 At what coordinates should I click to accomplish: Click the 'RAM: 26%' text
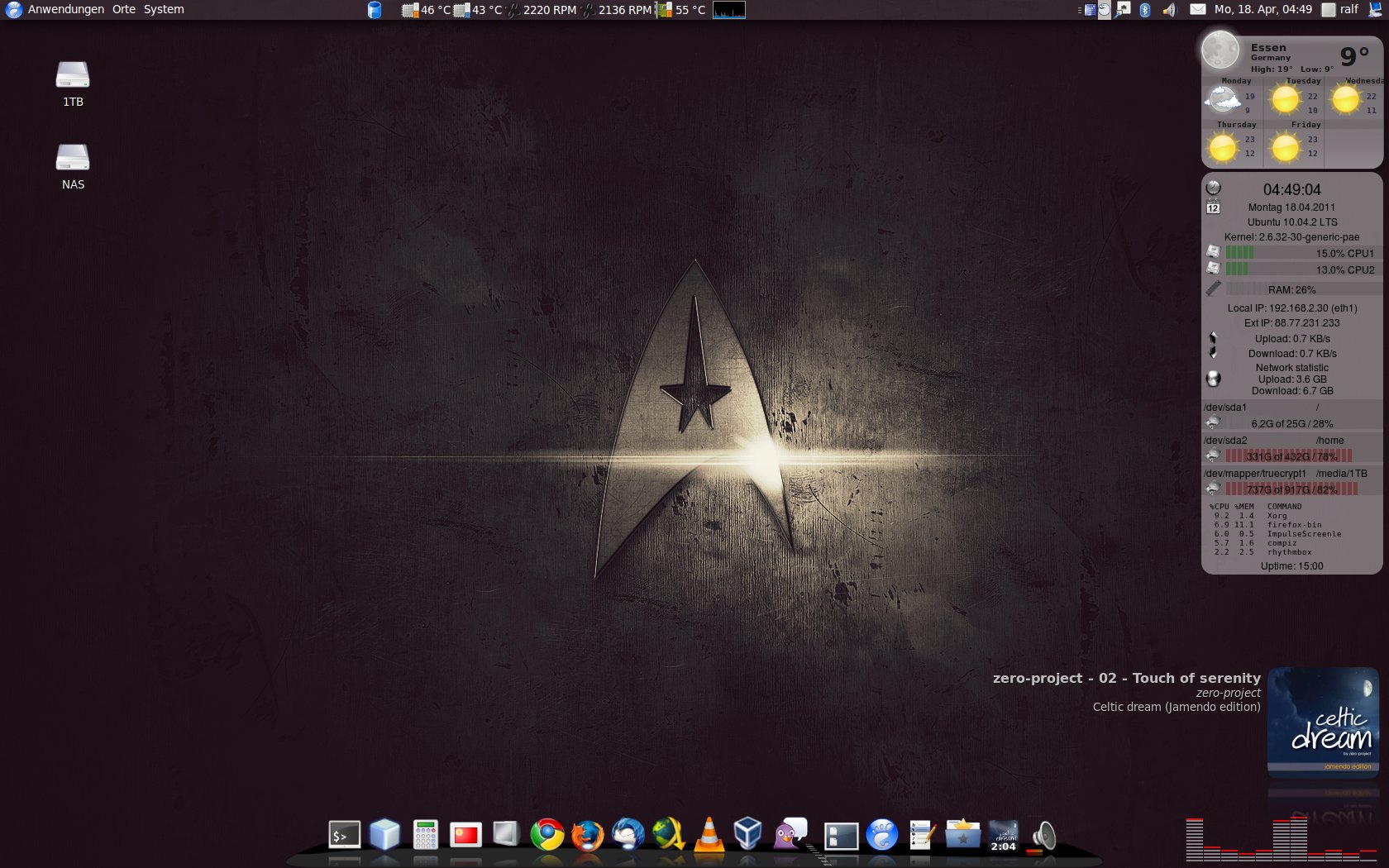[x=1291, y=290]
